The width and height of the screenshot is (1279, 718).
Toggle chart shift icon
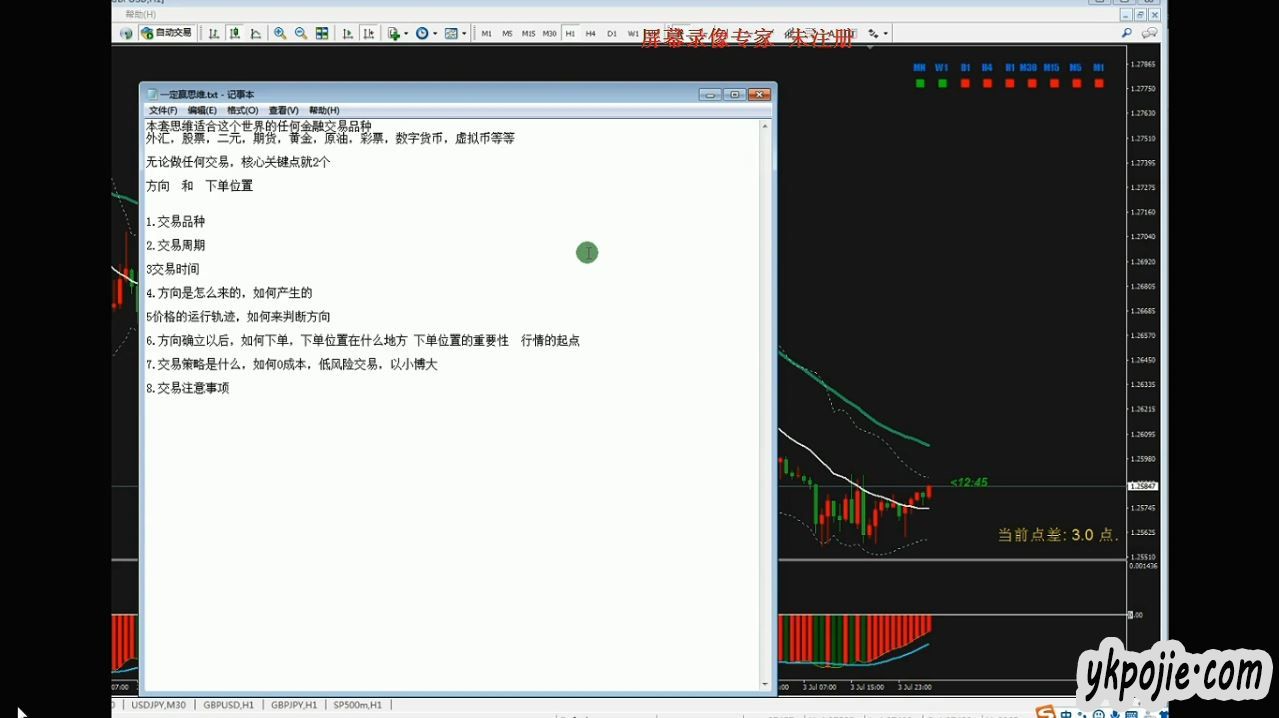(x=369, y=33)
